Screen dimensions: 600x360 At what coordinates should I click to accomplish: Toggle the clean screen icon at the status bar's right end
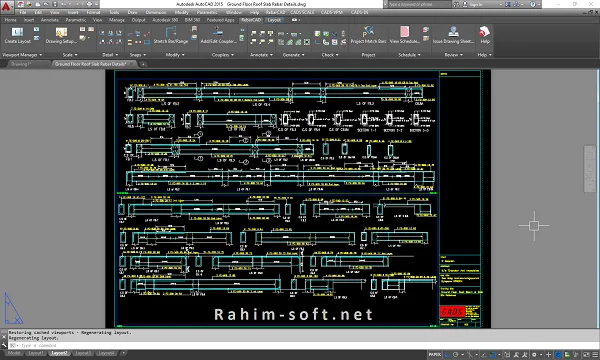(586, 355)
